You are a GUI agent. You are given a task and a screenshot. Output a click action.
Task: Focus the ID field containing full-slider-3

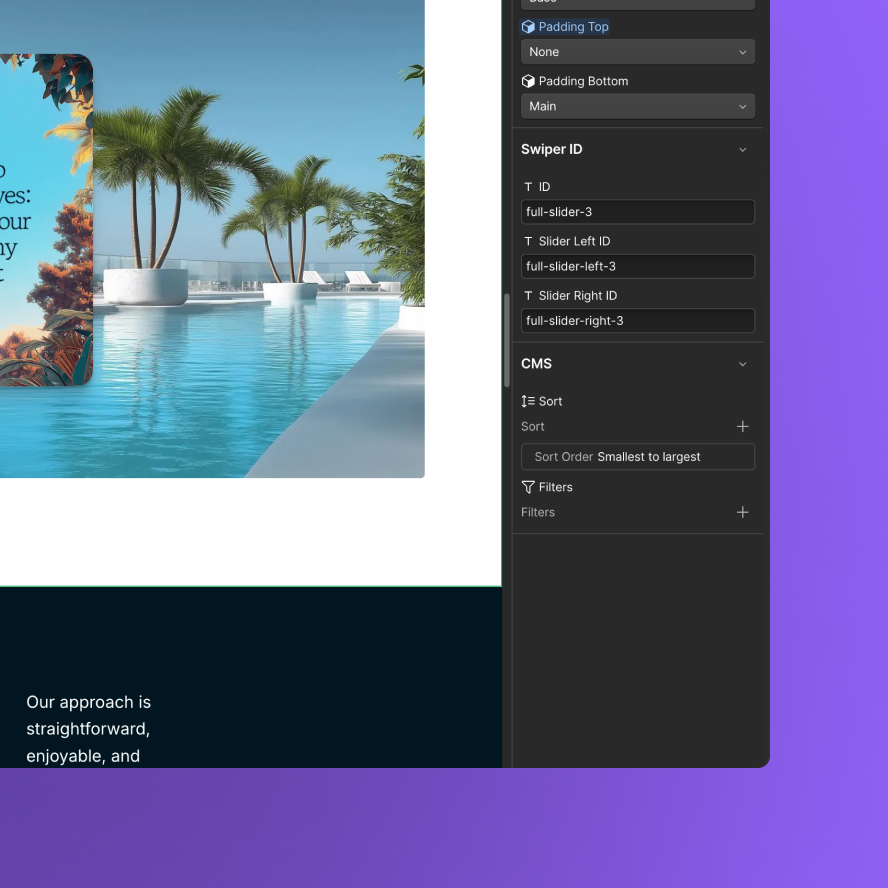[637, 212]
